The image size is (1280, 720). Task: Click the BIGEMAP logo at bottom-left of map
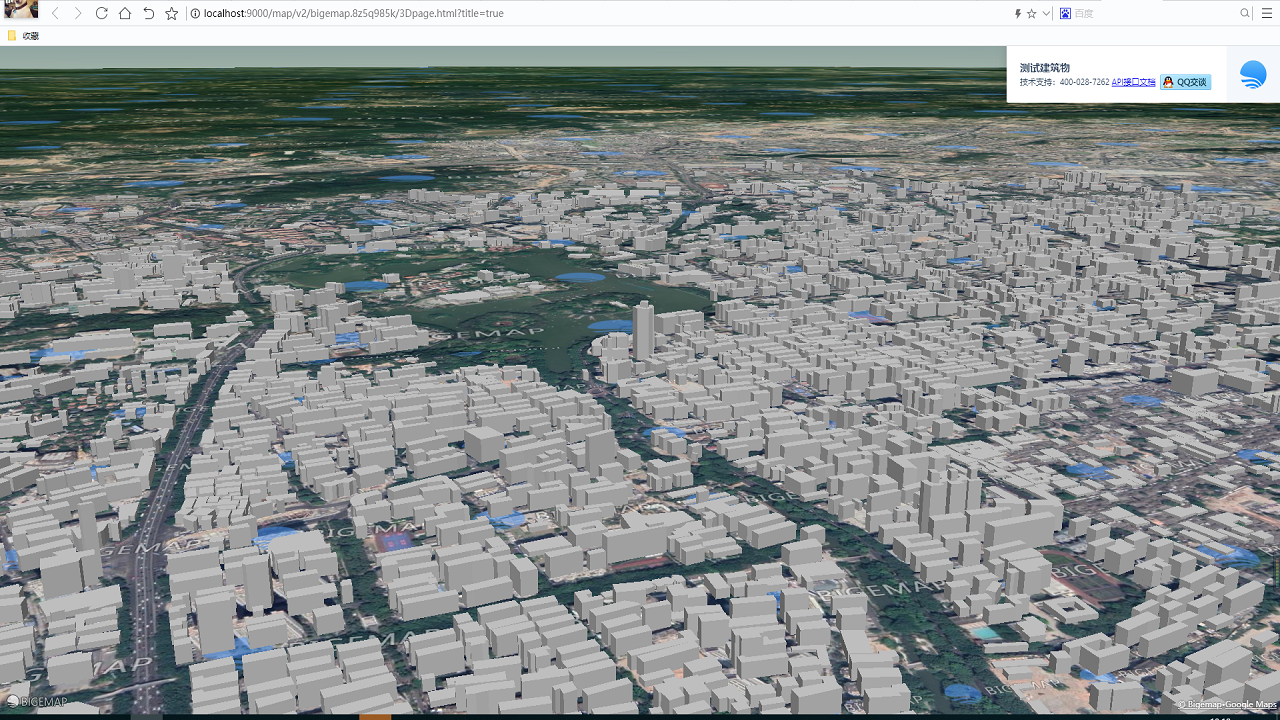click(x=37, y=702)
